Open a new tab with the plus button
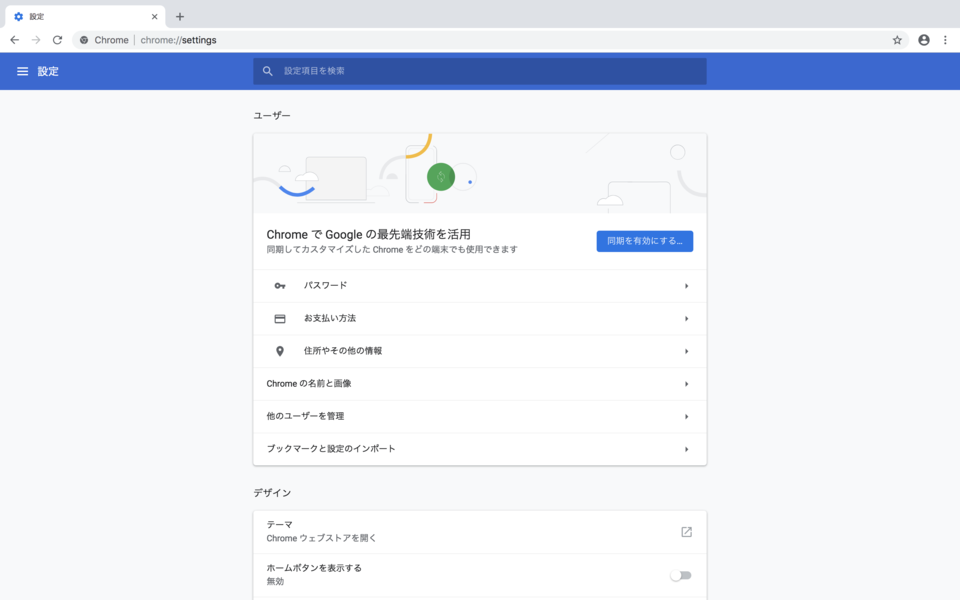 pos(179,16)
